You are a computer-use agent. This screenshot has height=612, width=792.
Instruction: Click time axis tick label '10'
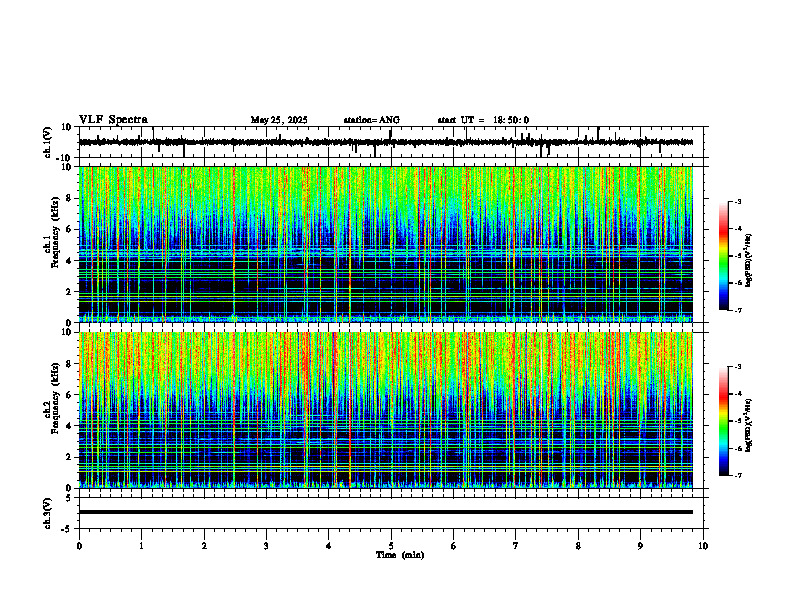[703, 546]
